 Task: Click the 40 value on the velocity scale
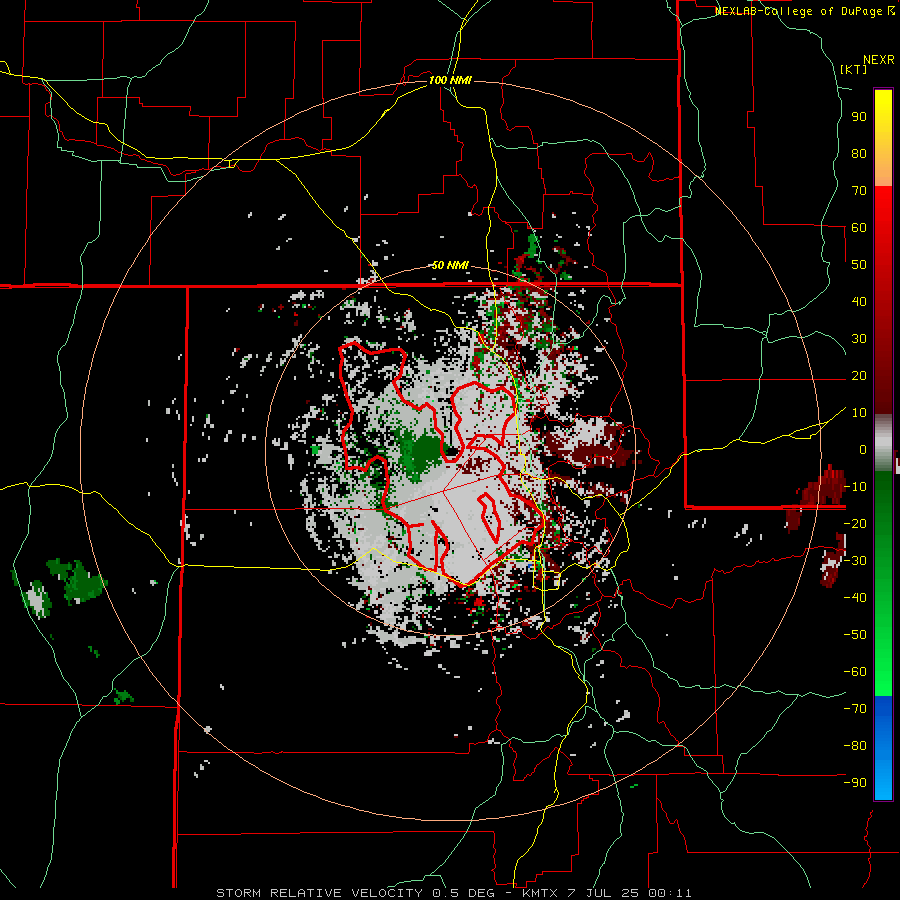(859, 302)
